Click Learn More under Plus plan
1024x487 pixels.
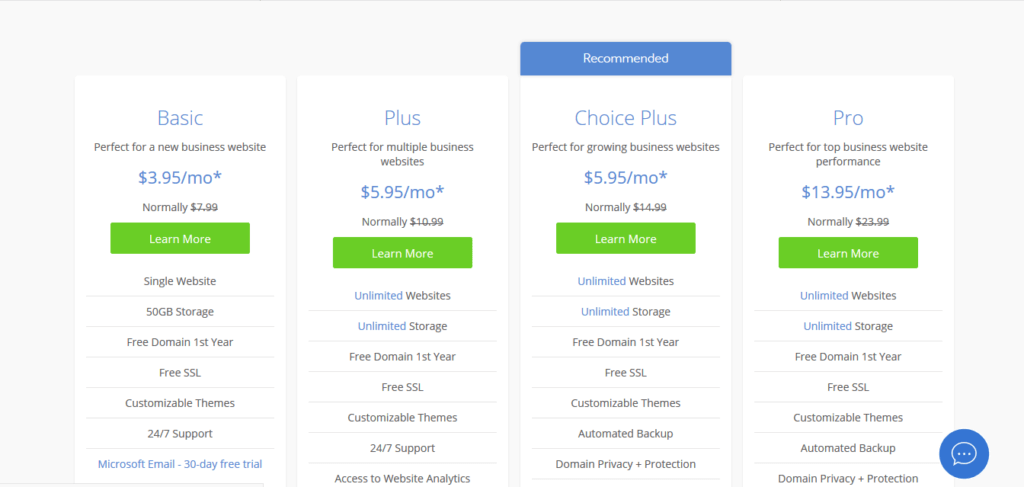pyautogui.click(x=402, y=253)
